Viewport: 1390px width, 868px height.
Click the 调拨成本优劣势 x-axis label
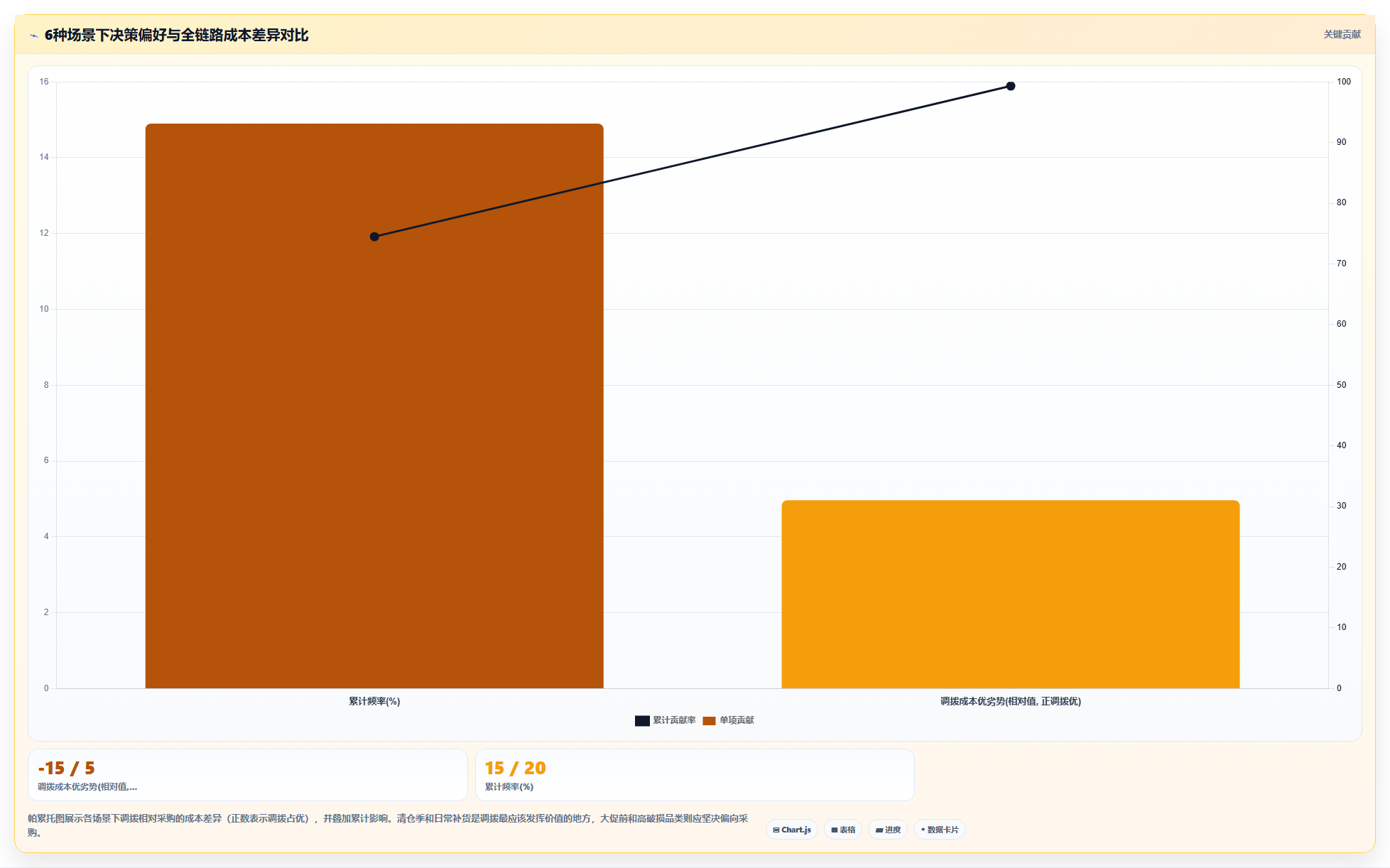pos(1011,701)
